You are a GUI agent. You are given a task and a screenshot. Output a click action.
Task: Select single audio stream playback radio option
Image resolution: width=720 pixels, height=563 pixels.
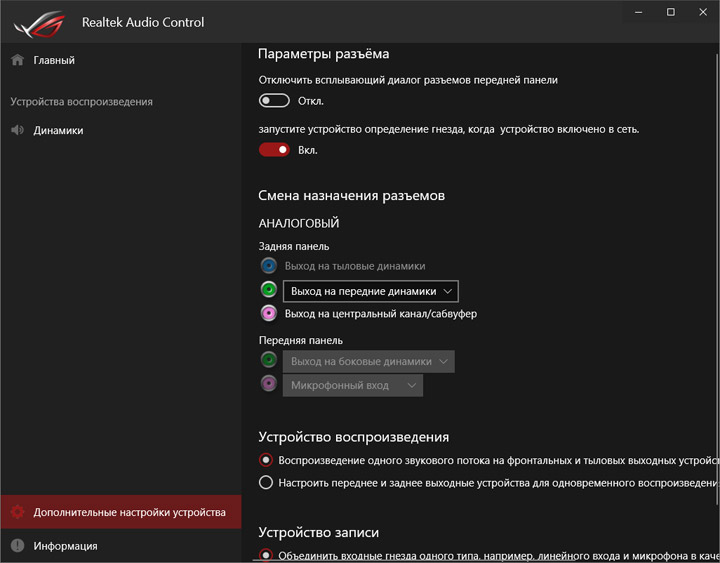266,460
